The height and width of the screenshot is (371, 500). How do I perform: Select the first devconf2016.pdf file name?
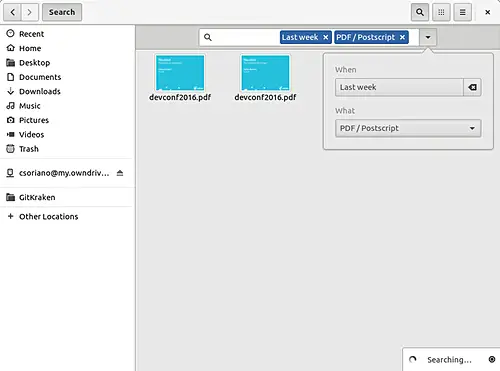[x=180, y=97]
